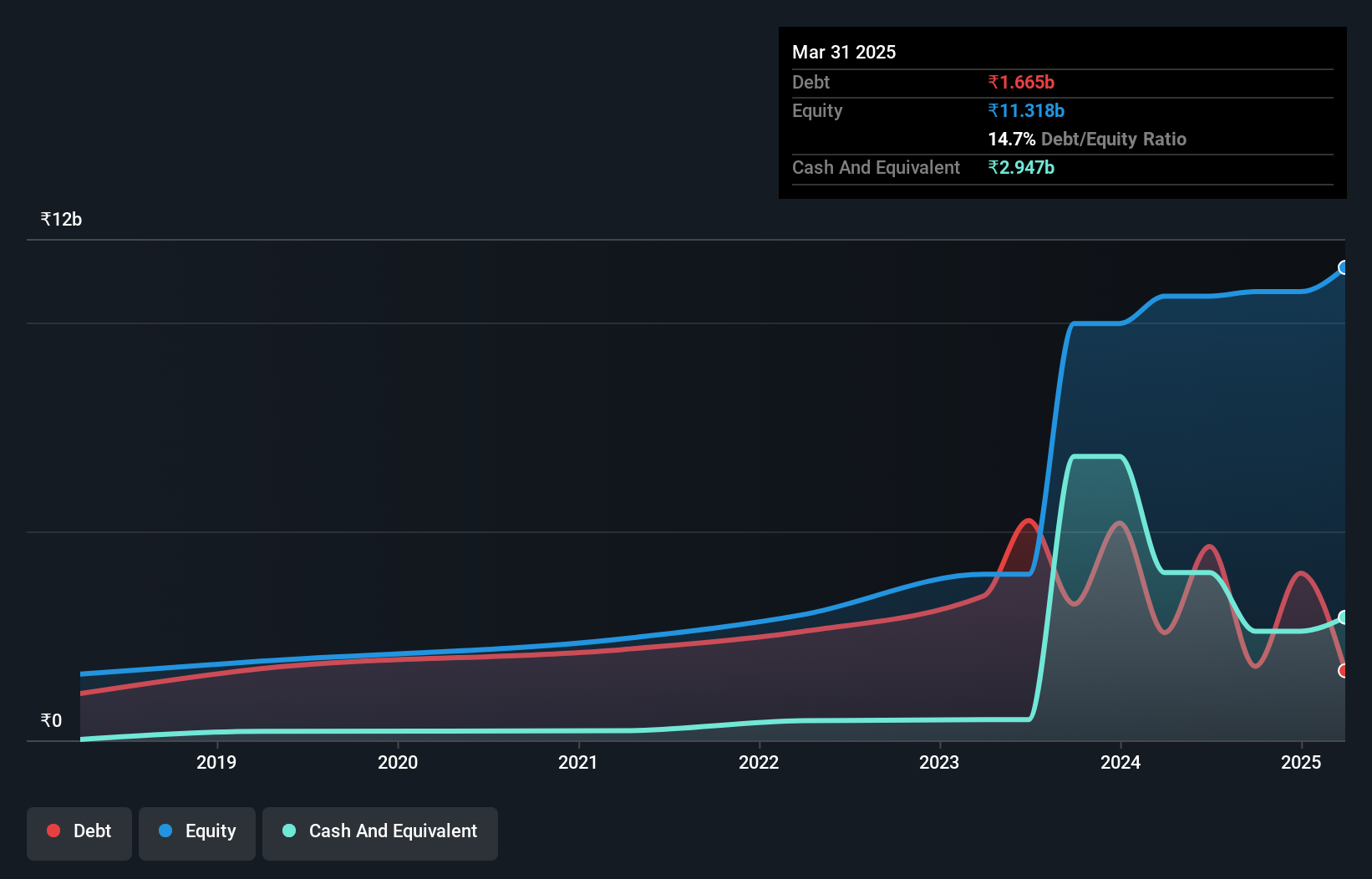Click the Equity endpoint marker at Mar 2025
Image resolution: width=1372 pixels, height=879 pixels.
pos(1344,267)
